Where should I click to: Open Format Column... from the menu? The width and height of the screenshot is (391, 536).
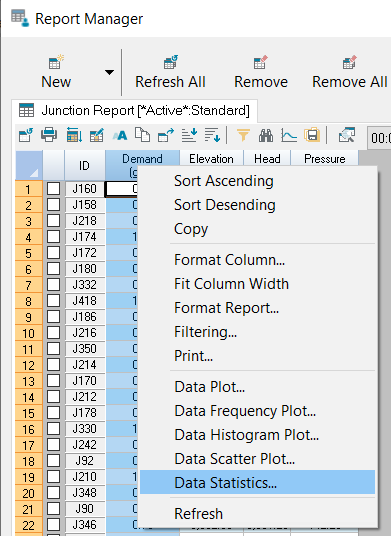(x=257, y=260)
